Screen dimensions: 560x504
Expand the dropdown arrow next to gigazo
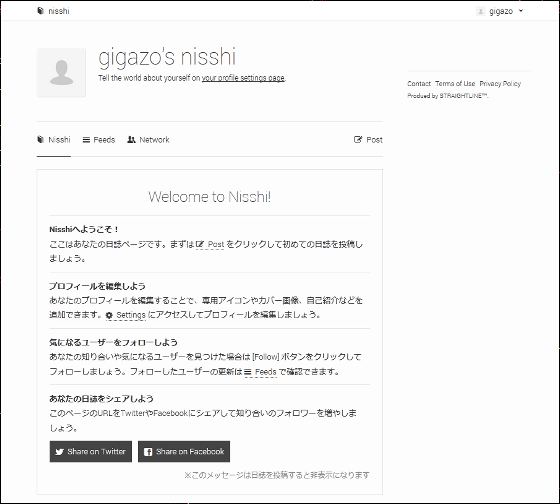coord(521,11)
